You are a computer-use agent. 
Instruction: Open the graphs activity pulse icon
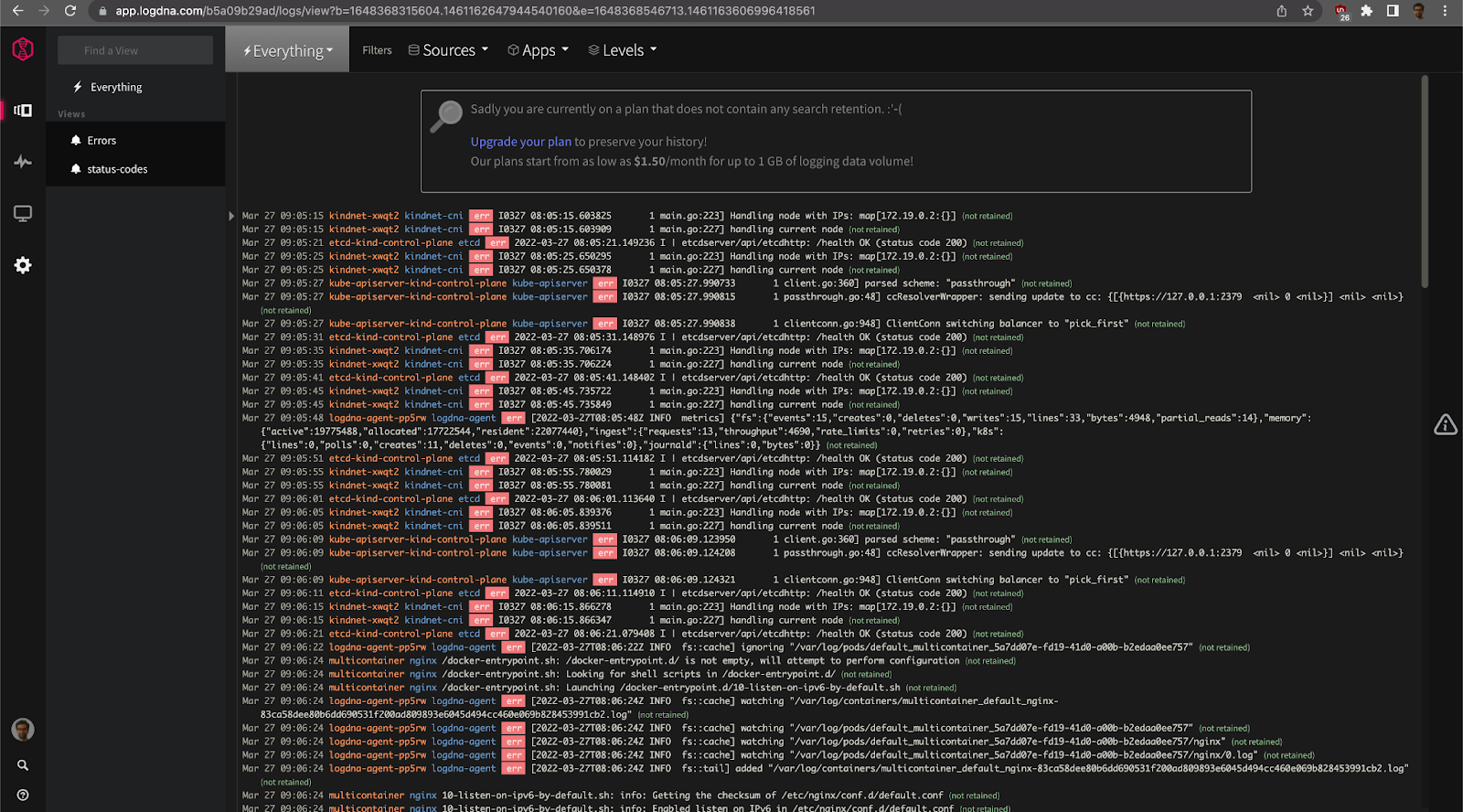point(23,162)
